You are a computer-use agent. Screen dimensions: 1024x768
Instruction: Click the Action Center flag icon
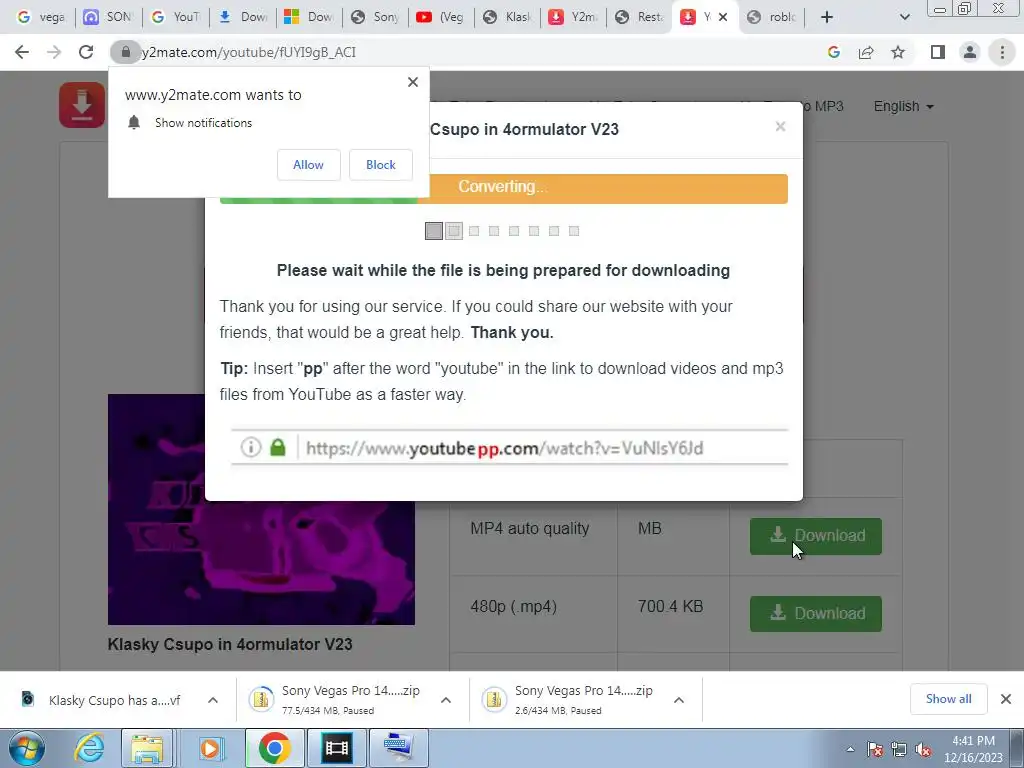875,750
